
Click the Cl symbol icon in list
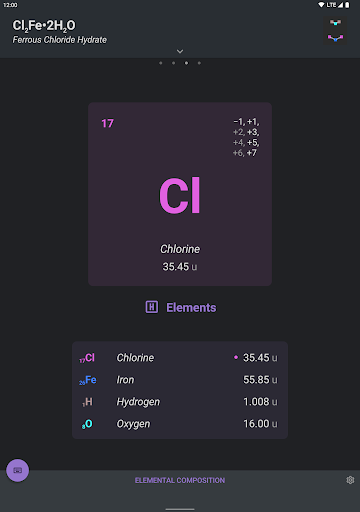pyautogui.click(x=87, y=358)
